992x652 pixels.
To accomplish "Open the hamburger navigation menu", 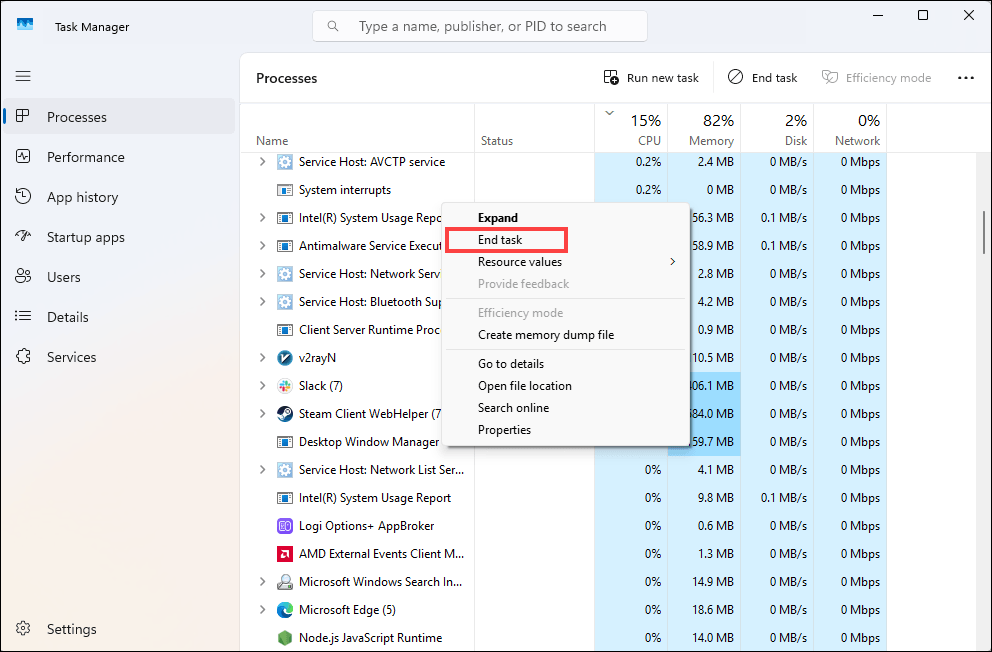I will [x=23, y=76].
